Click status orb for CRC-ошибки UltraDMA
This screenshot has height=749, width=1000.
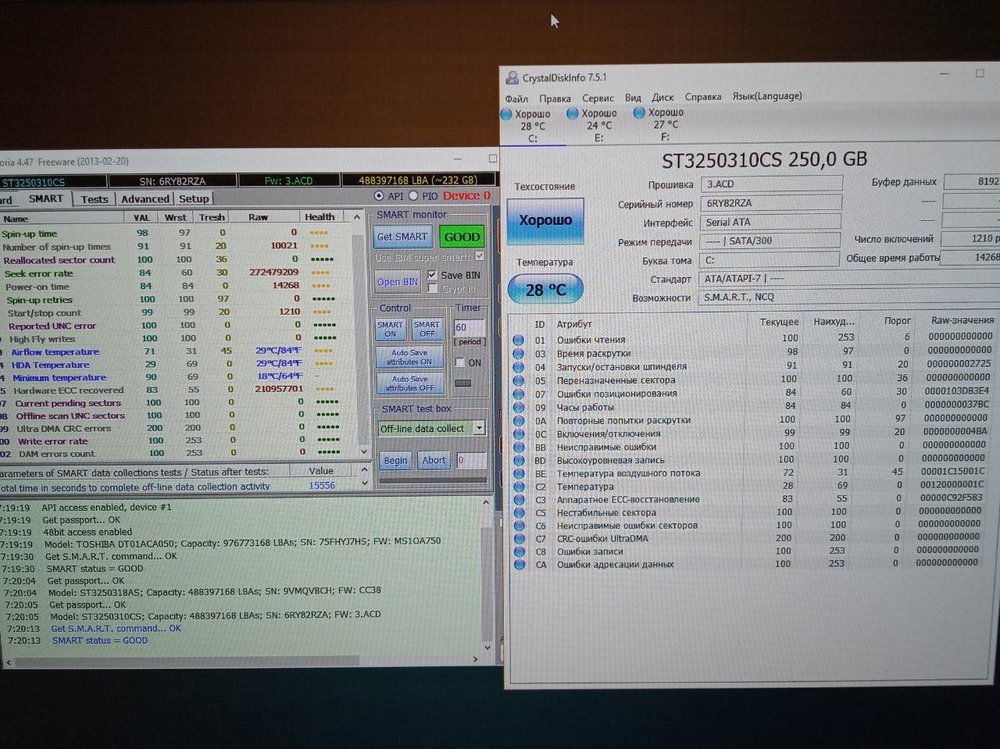[518, 539]
